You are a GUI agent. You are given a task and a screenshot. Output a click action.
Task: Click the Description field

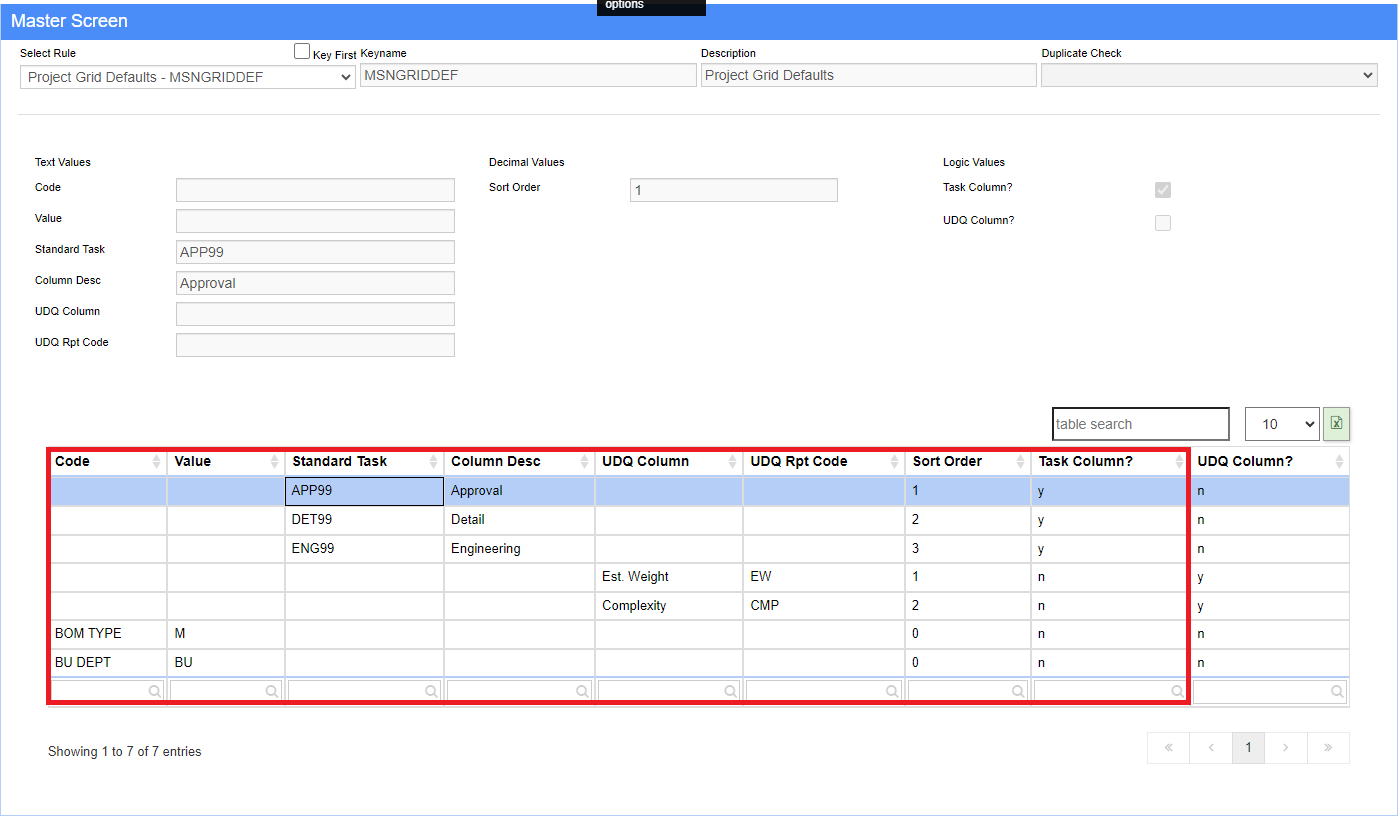coord(869,75)
